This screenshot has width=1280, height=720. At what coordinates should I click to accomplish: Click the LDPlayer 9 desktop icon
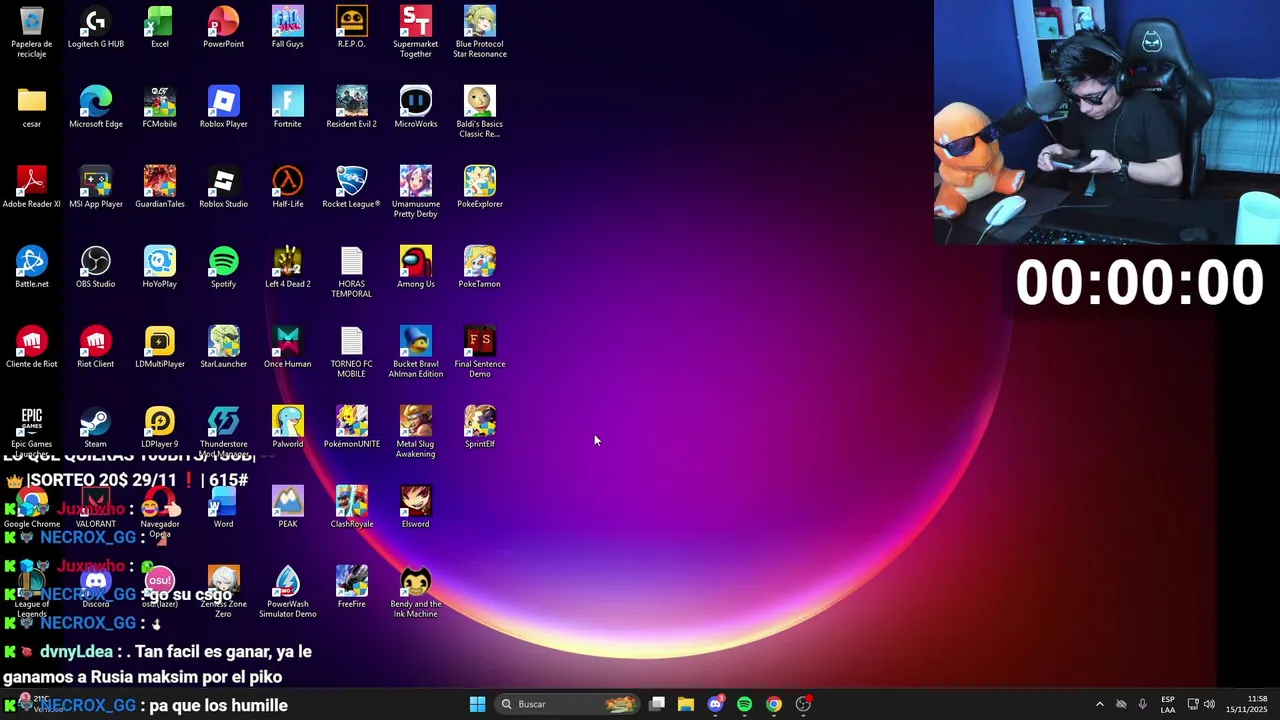[x=160, y=427]
